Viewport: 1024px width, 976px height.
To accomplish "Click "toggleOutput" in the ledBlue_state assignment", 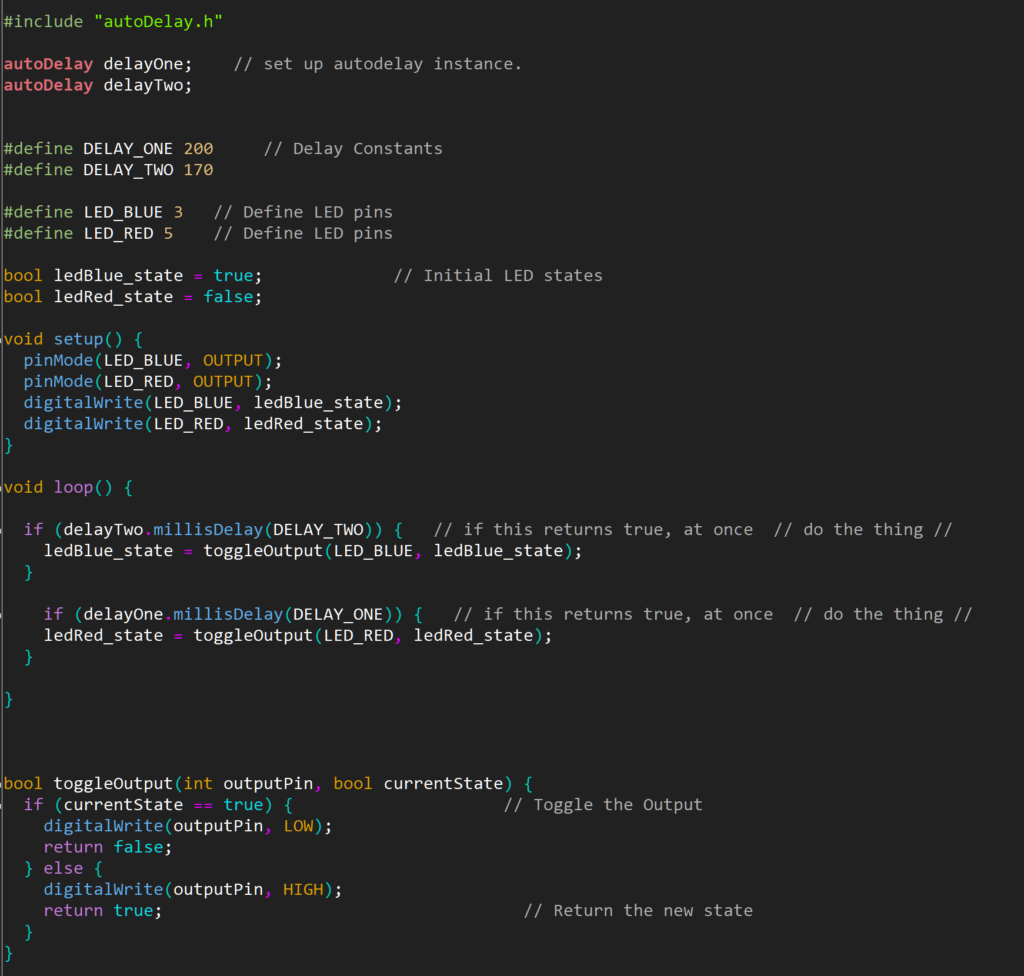I will pos(263,551).
